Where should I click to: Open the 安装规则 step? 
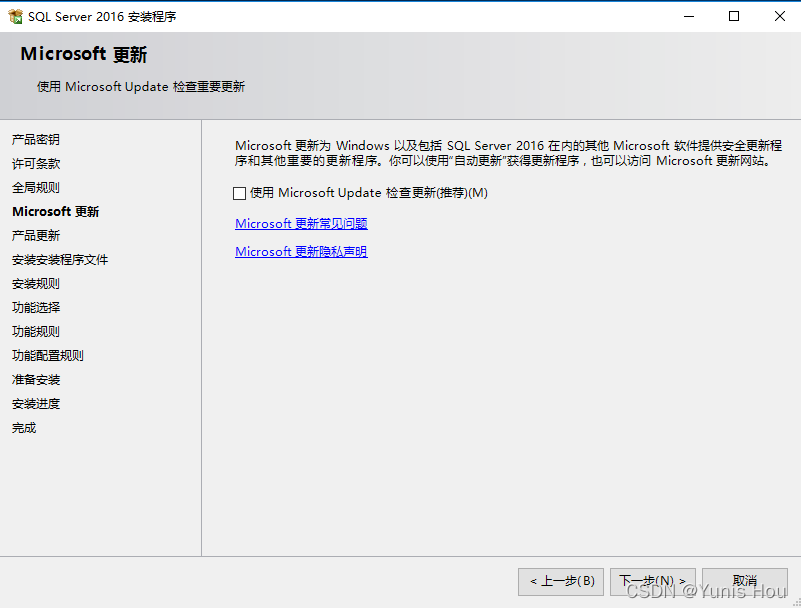tap(35, 283)
